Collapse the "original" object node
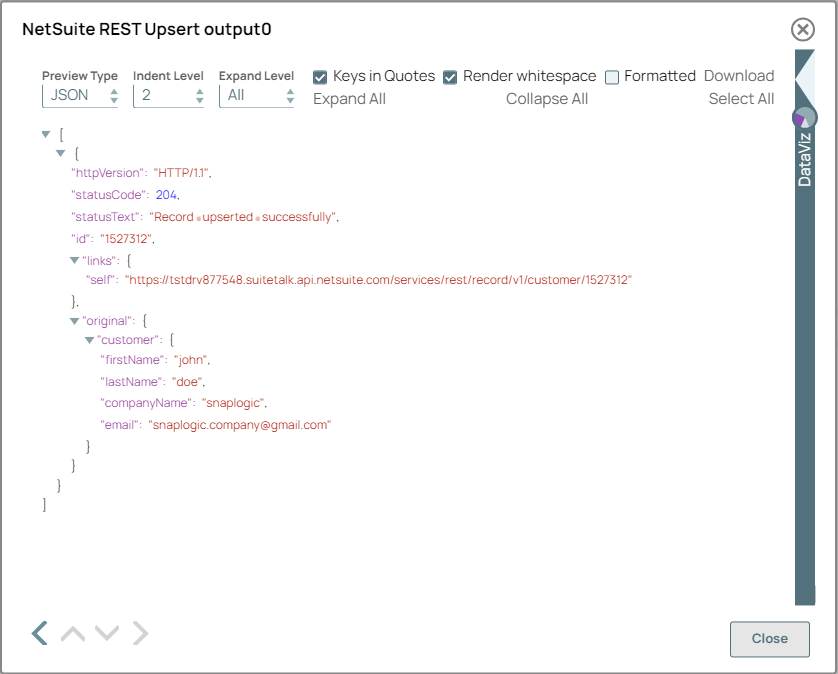Screen dimensions: 838x674 74,320
